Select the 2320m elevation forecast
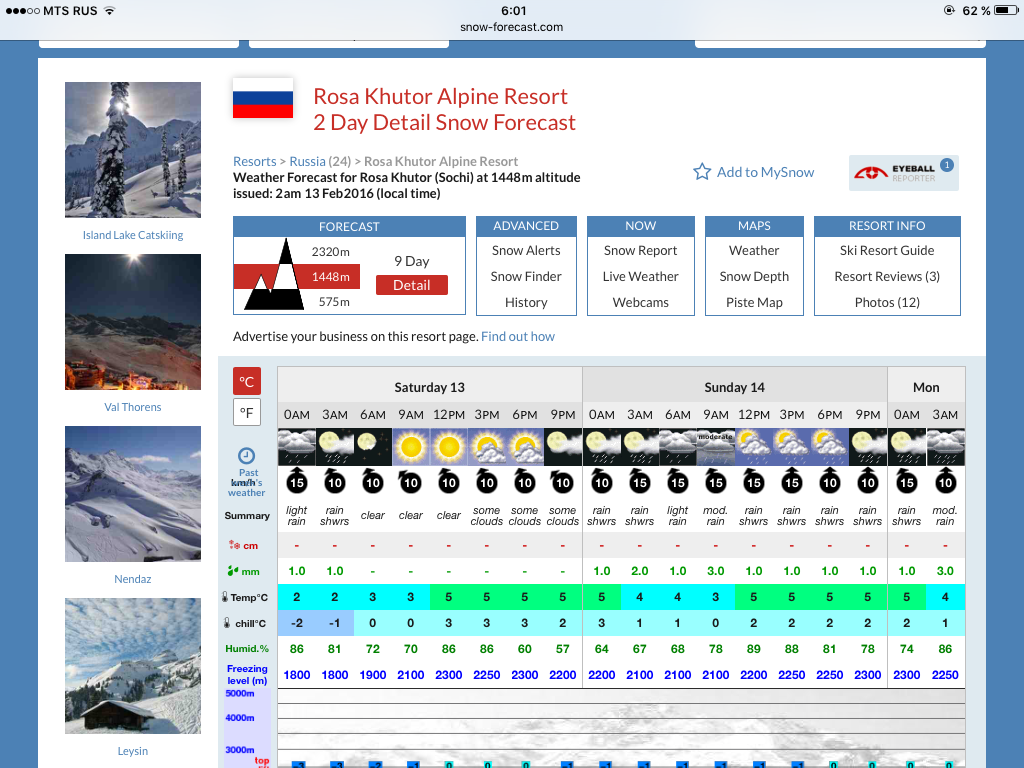Viewport: 1024px width, 768px height. (330, 251)
